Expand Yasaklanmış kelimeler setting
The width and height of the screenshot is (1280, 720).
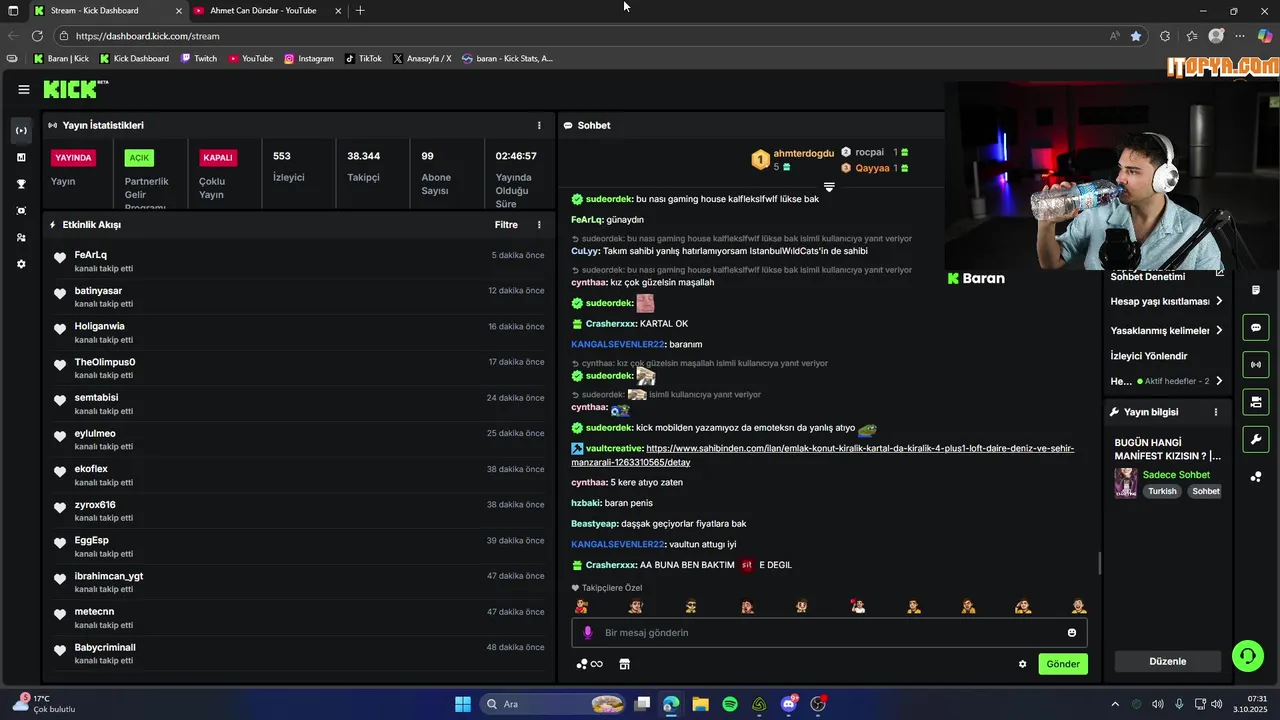click(x=1167, y=330)
